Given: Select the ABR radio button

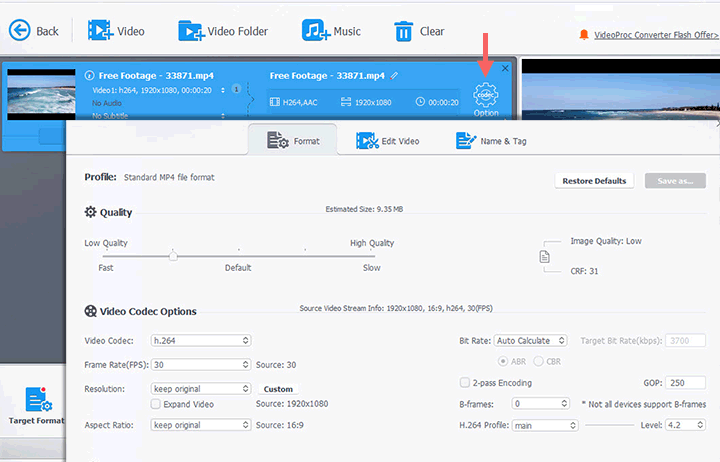Looking at the screenshot, I should (x=503, y=361).
